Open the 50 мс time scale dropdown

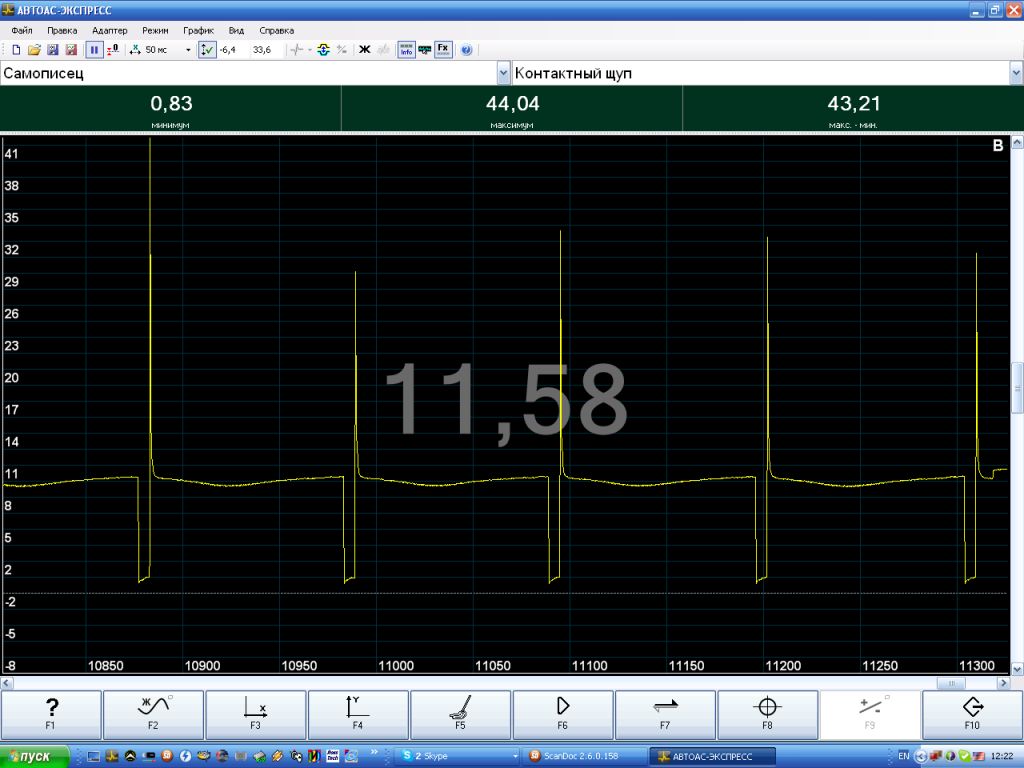click(188, 50)
